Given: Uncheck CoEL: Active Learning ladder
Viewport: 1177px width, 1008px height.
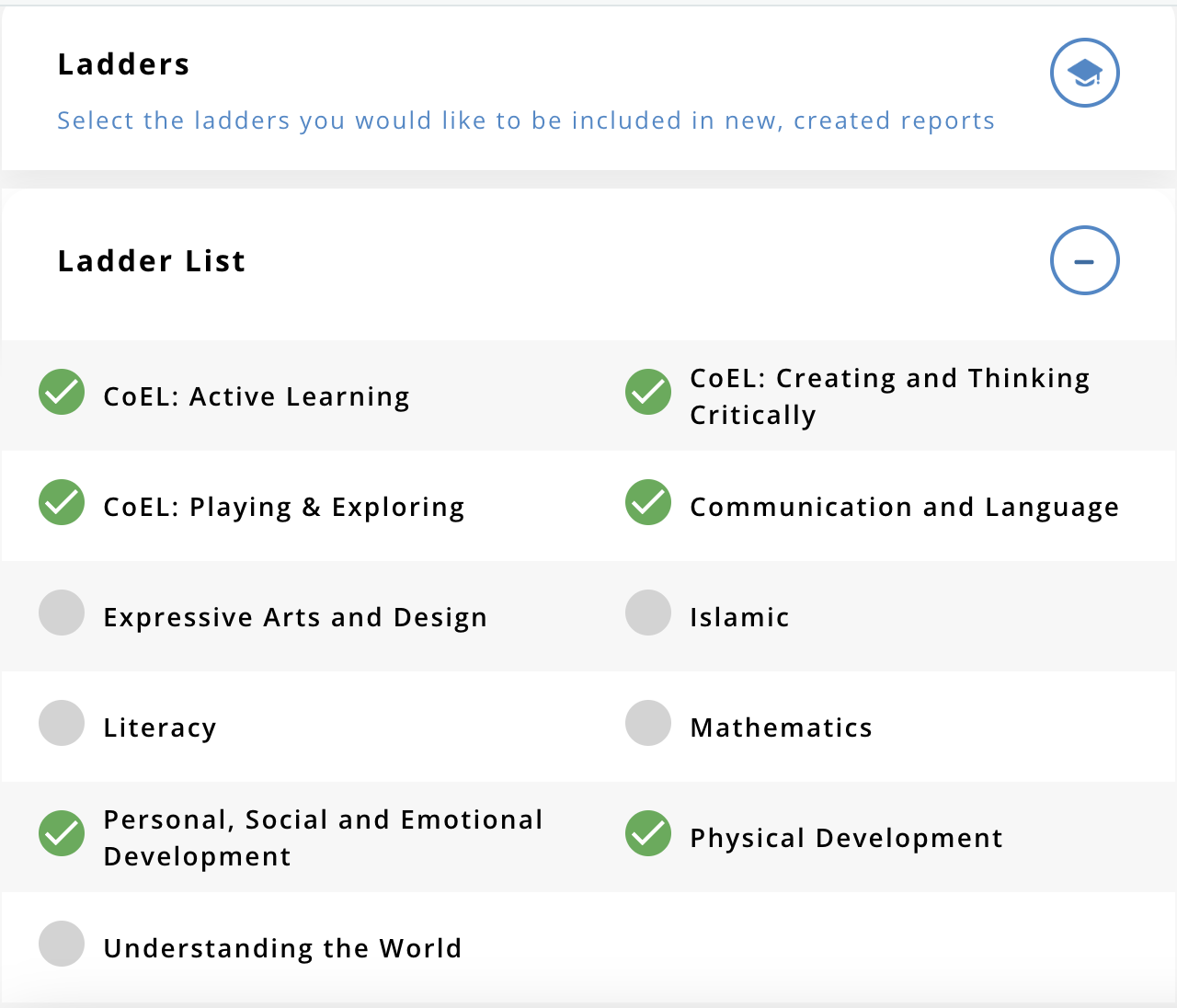Looking at the screenshot, I should (62, 392).
